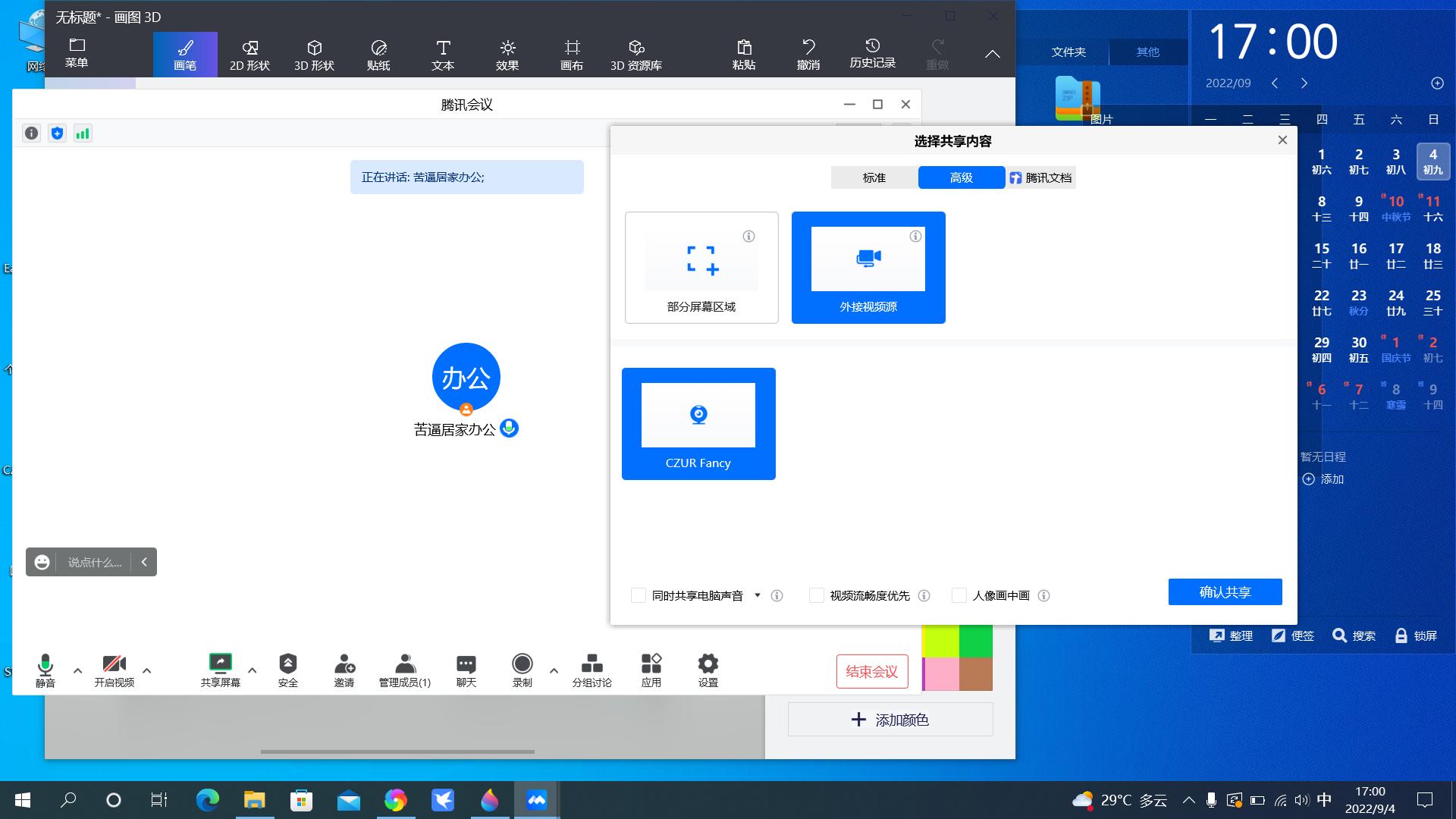The image size is (1456, 819).
Task: Click Confirm Share button
Action: pos(1225,591)
